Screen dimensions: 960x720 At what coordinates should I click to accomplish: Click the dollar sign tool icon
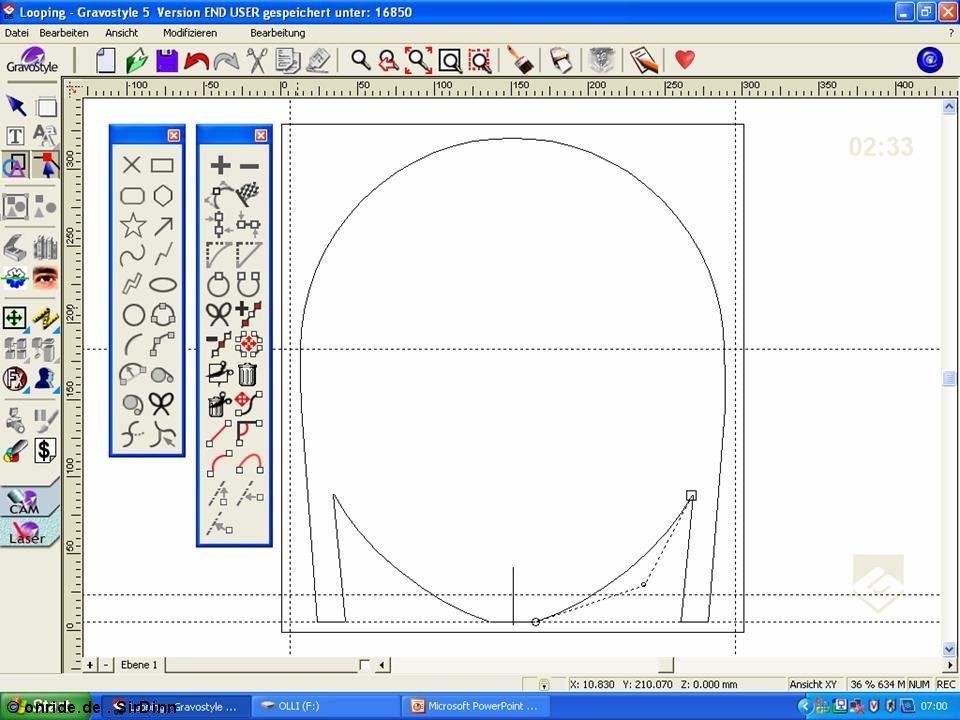click(45, 451)
